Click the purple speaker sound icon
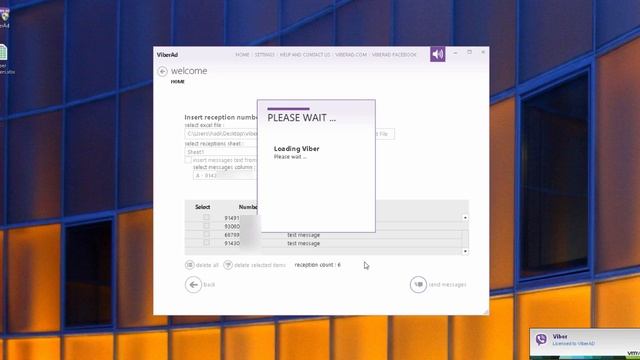 coord(437,54)
